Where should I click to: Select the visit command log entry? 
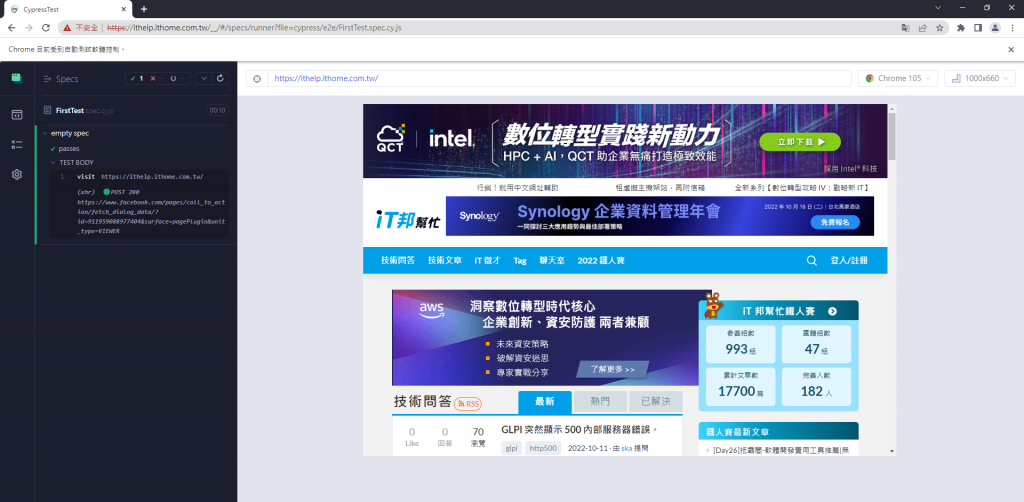click(139, 177)
